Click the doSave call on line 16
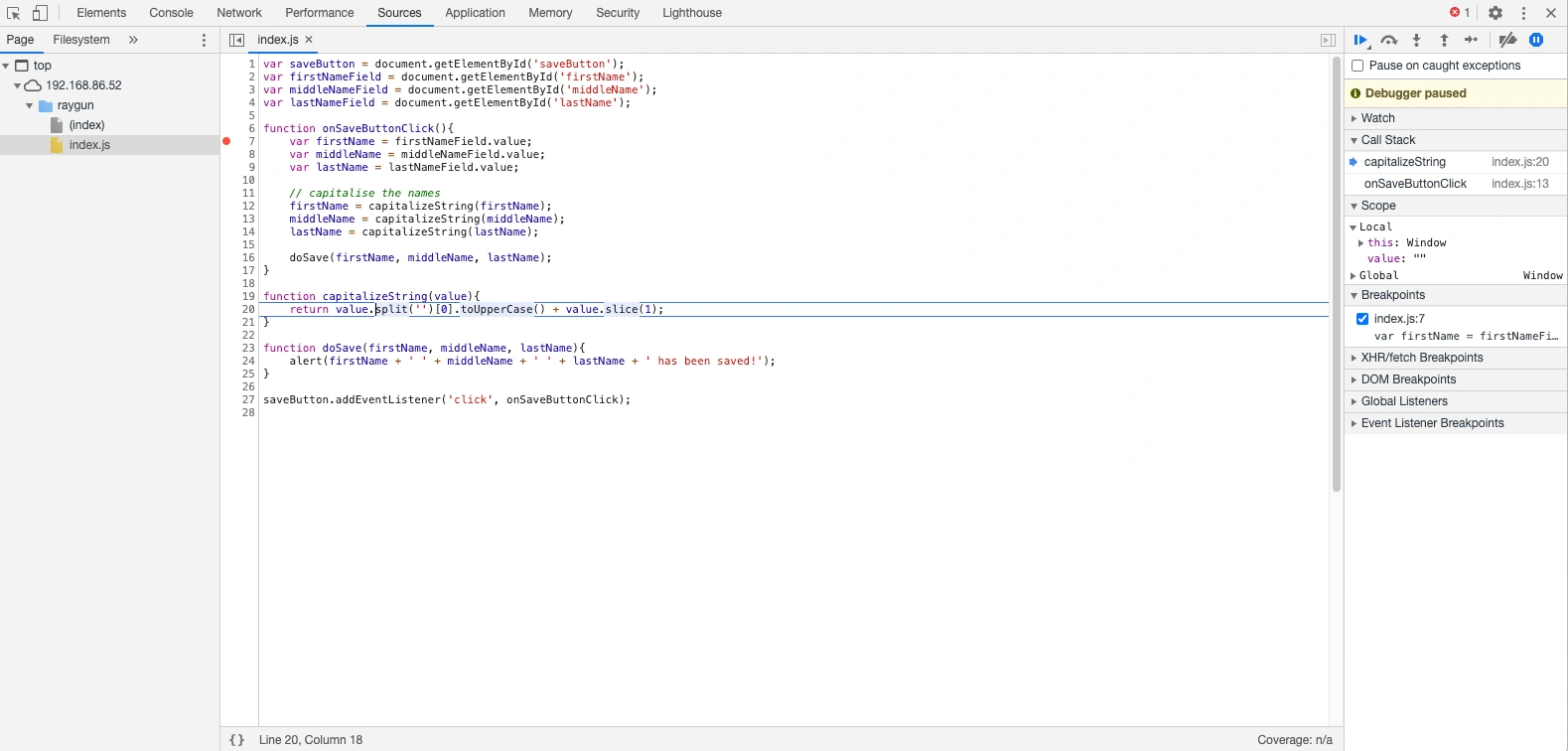This screenshot has height=751, width=1568. point(420,257)
